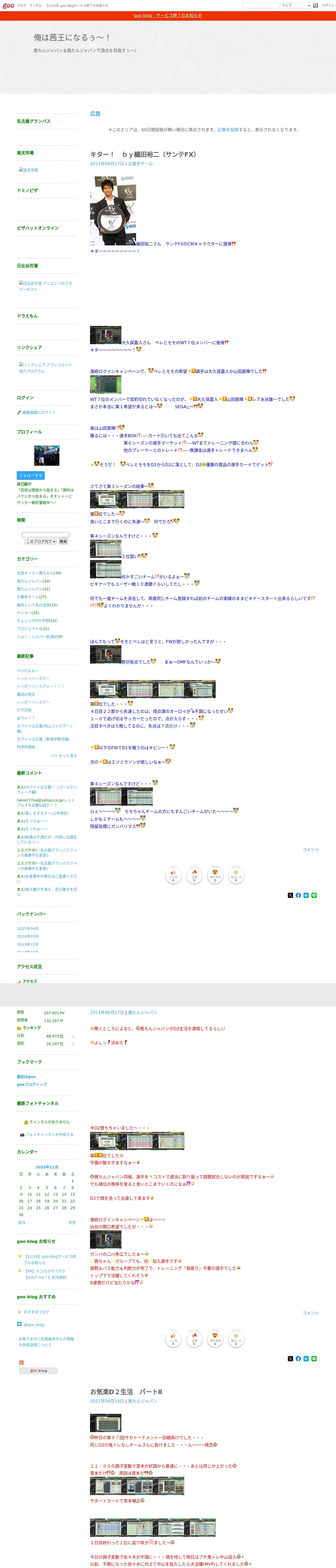Click >> もっと見る under 最新記事

pyautogui.click(x=64, y=756)
